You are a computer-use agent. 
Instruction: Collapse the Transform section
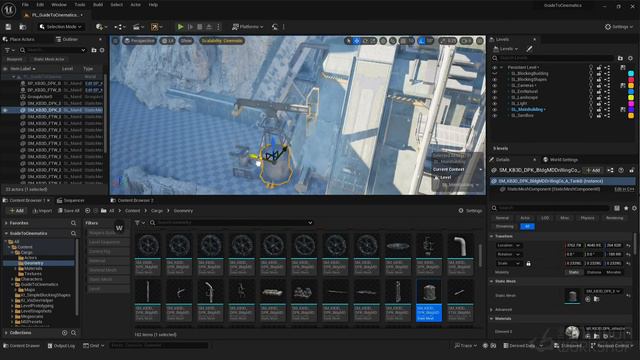tap(491, 236)
